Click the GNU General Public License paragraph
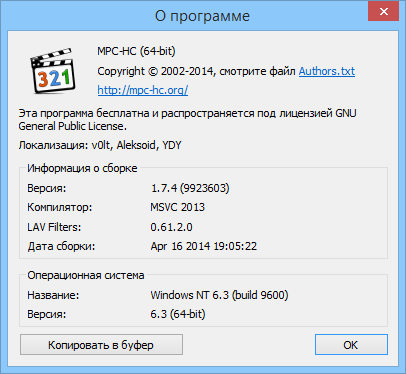This screenshot has width=406, height=374. tap(187, 120)
